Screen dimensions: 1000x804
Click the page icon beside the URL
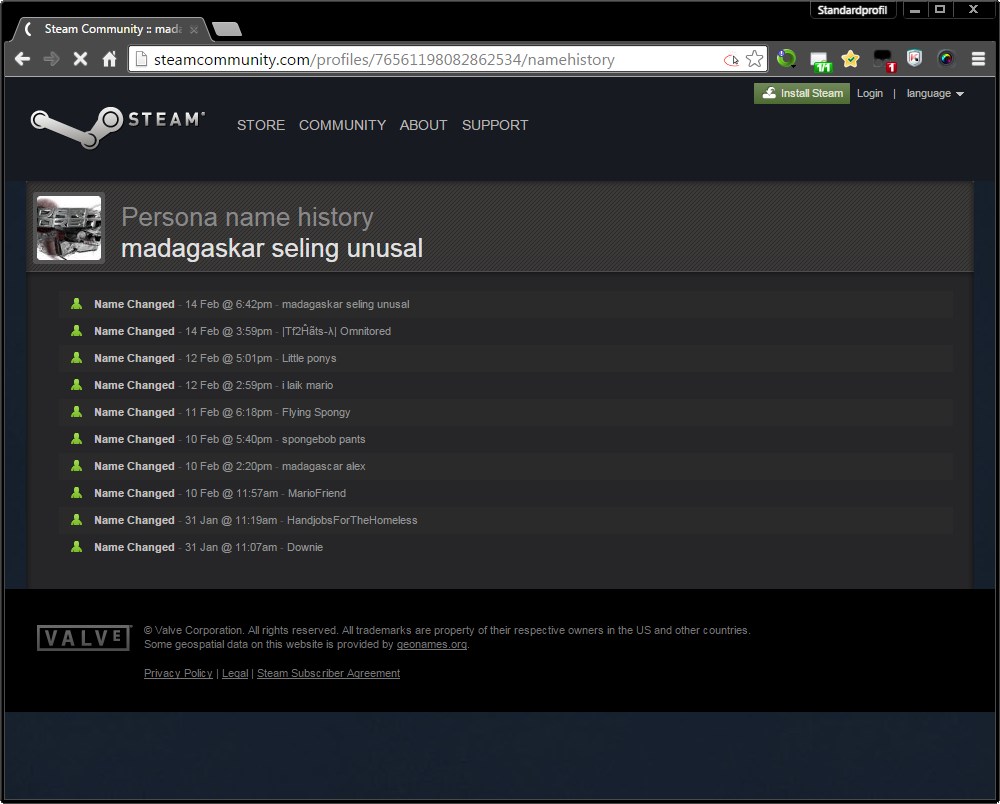coord(141,59)
